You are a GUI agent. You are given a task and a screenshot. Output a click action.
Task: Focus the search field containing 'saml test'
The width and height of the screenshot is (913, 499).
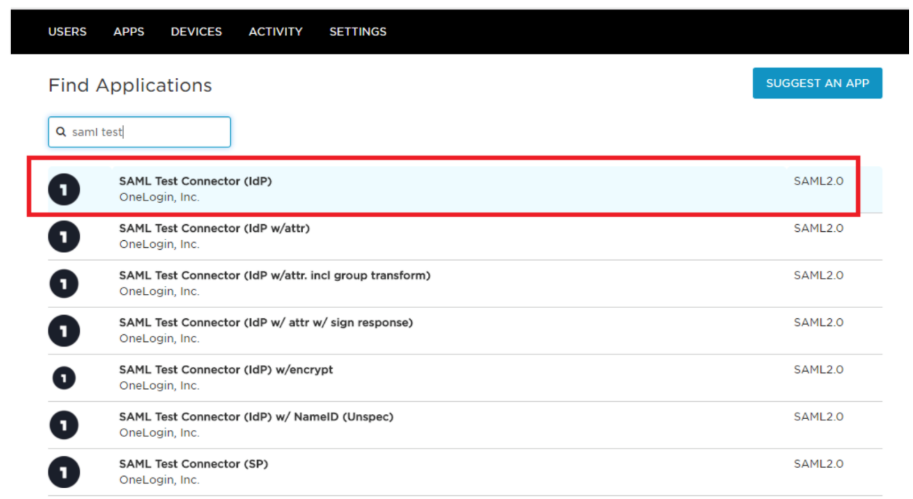(x=148, y=132)
